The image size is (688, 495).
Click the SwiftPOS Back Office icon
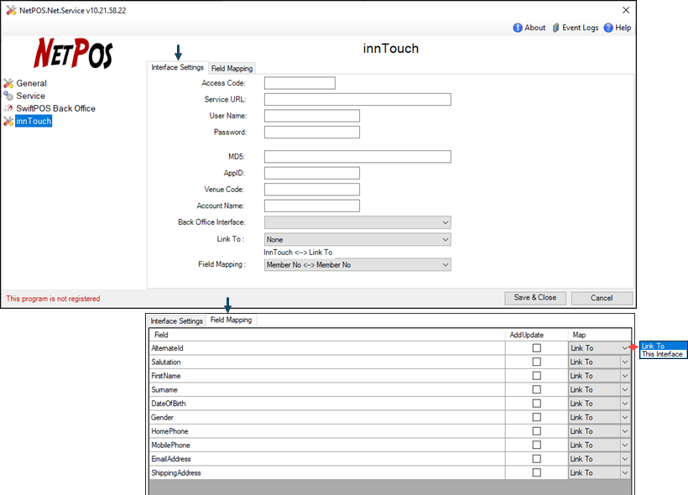8,108
